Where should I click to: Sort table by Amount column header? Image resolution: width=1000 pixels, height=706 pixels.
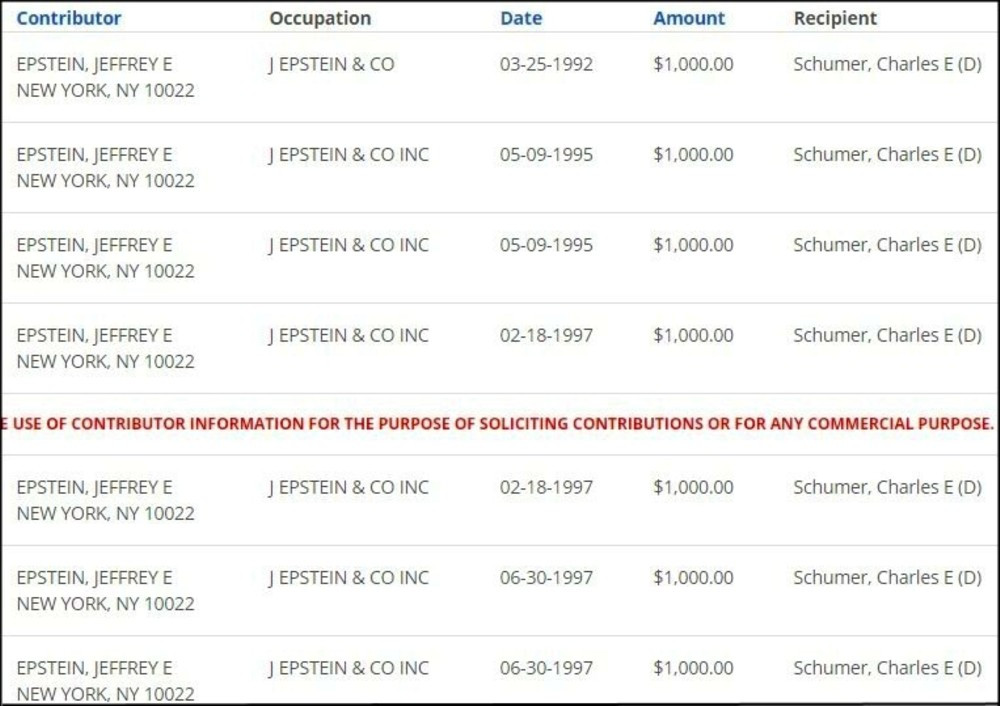click(689, 18)
